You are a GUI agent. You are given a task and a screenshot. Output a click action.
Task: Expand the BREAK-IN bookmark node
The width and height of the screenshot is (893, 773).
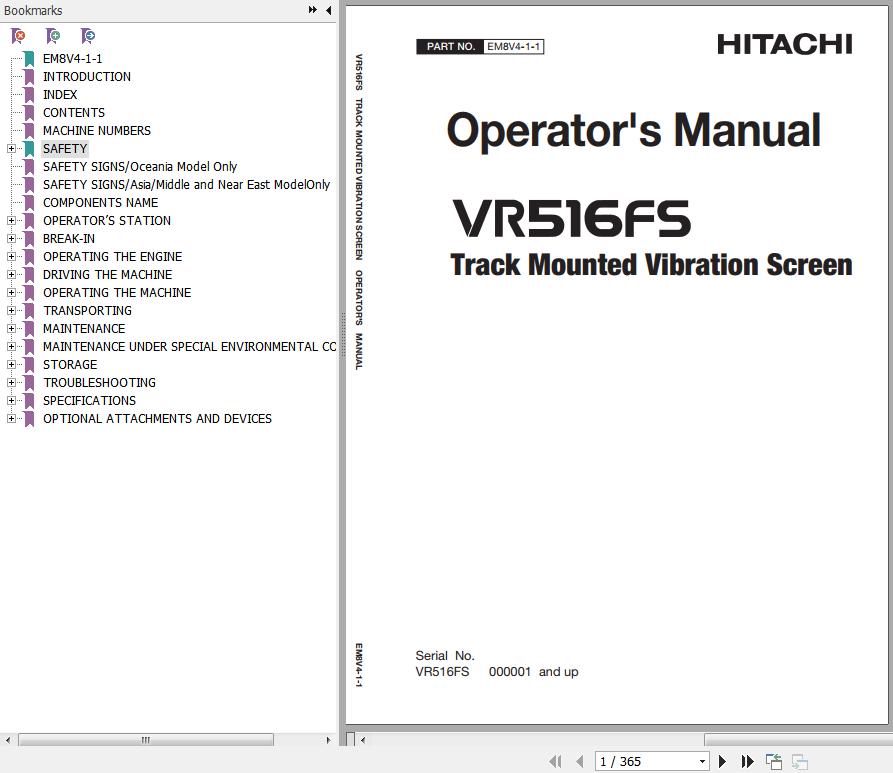point(11,239)
